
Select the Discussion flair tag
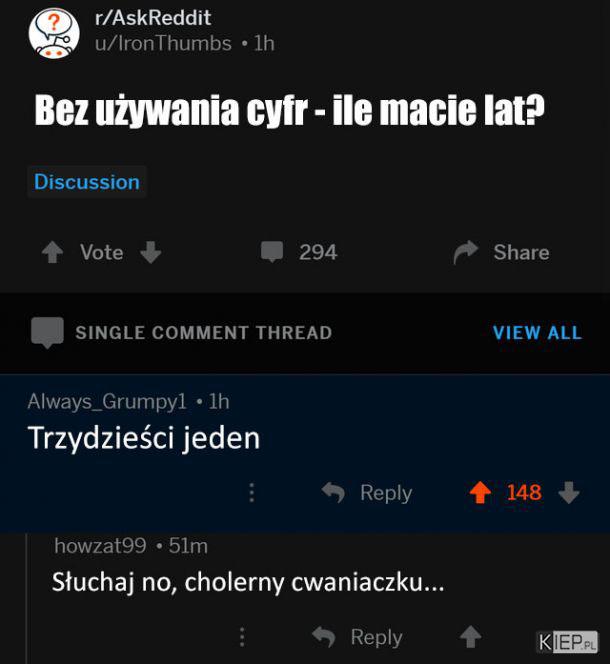87,182
